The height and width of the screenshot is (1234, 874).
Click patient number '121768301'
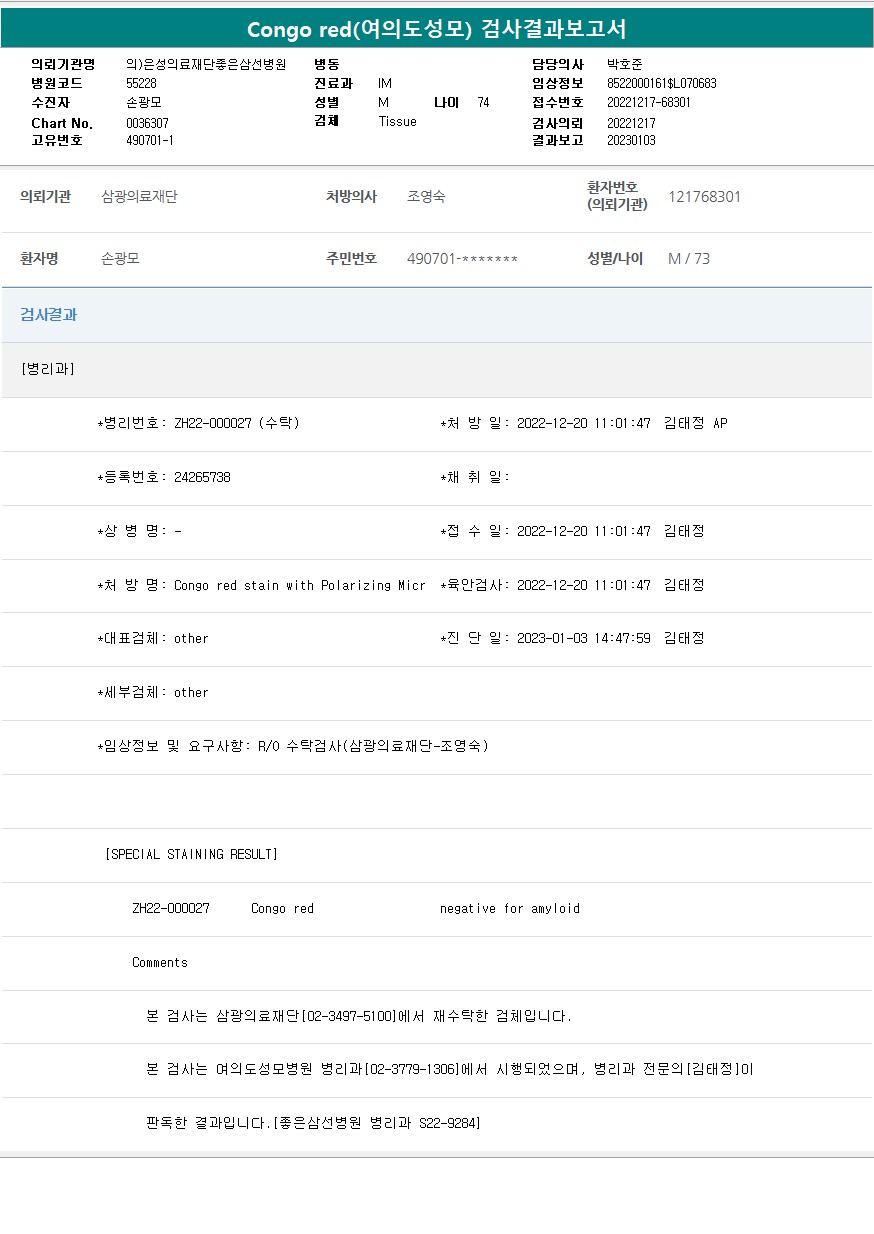[x=704, y=197]
